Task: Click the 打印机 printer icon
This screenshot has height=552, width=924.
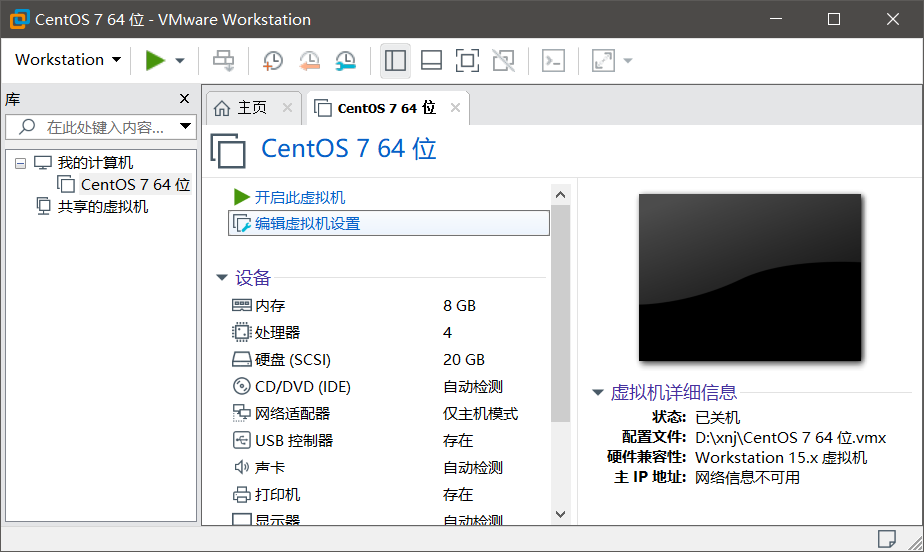Action: (x=242, y=494)
